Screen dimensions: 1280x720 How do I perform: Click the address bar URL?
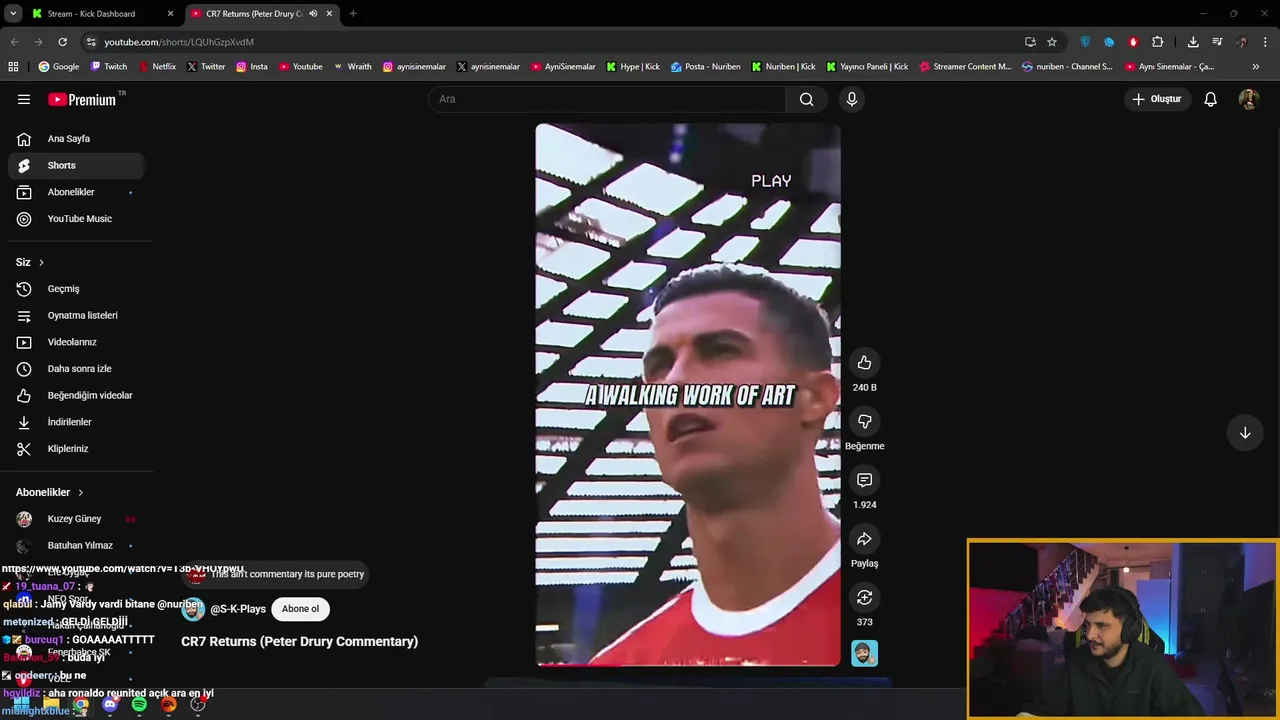pos(179,42)
